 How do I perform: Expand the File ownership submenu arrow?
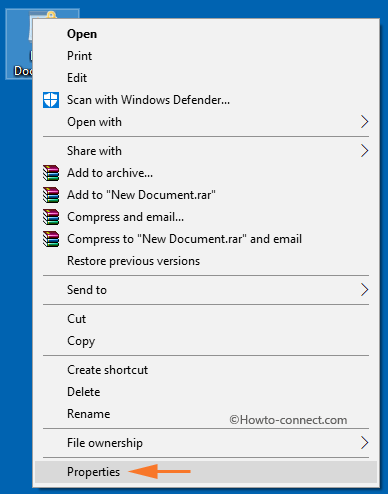tap(364, 443)
